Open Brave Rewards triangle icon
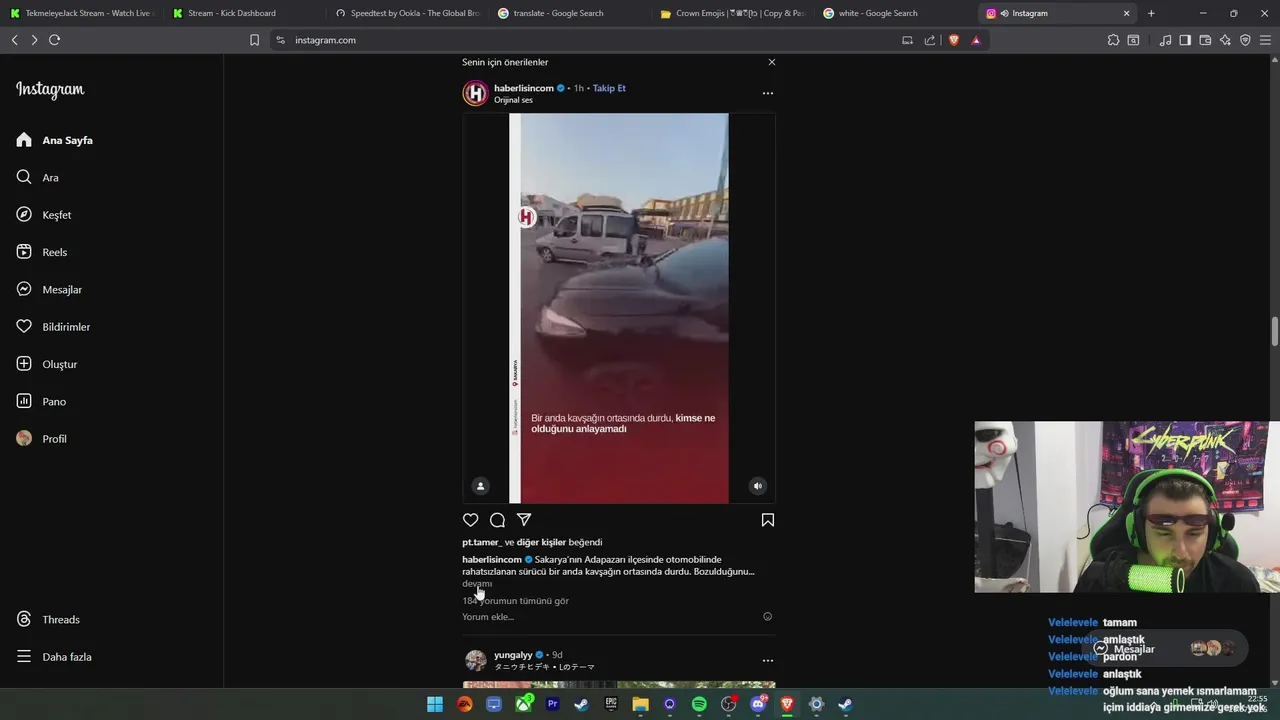Screen dimensions: 1280x720 pos(976,40)
